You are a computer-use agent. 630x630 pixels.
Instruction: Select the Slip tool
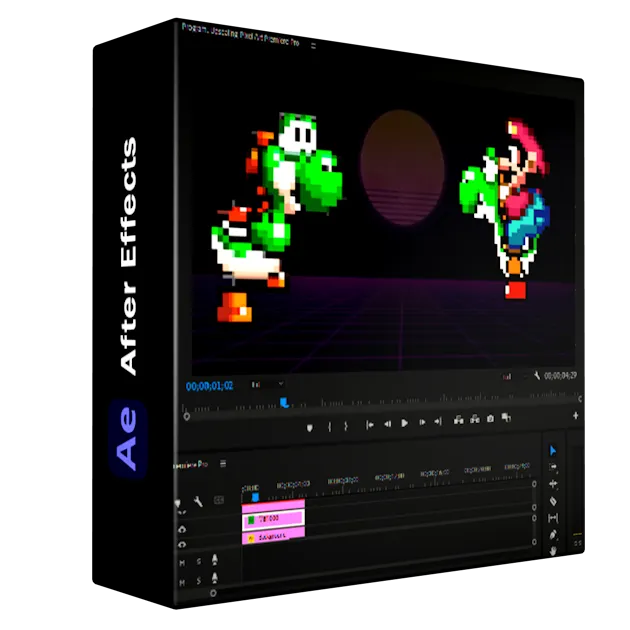553,518
